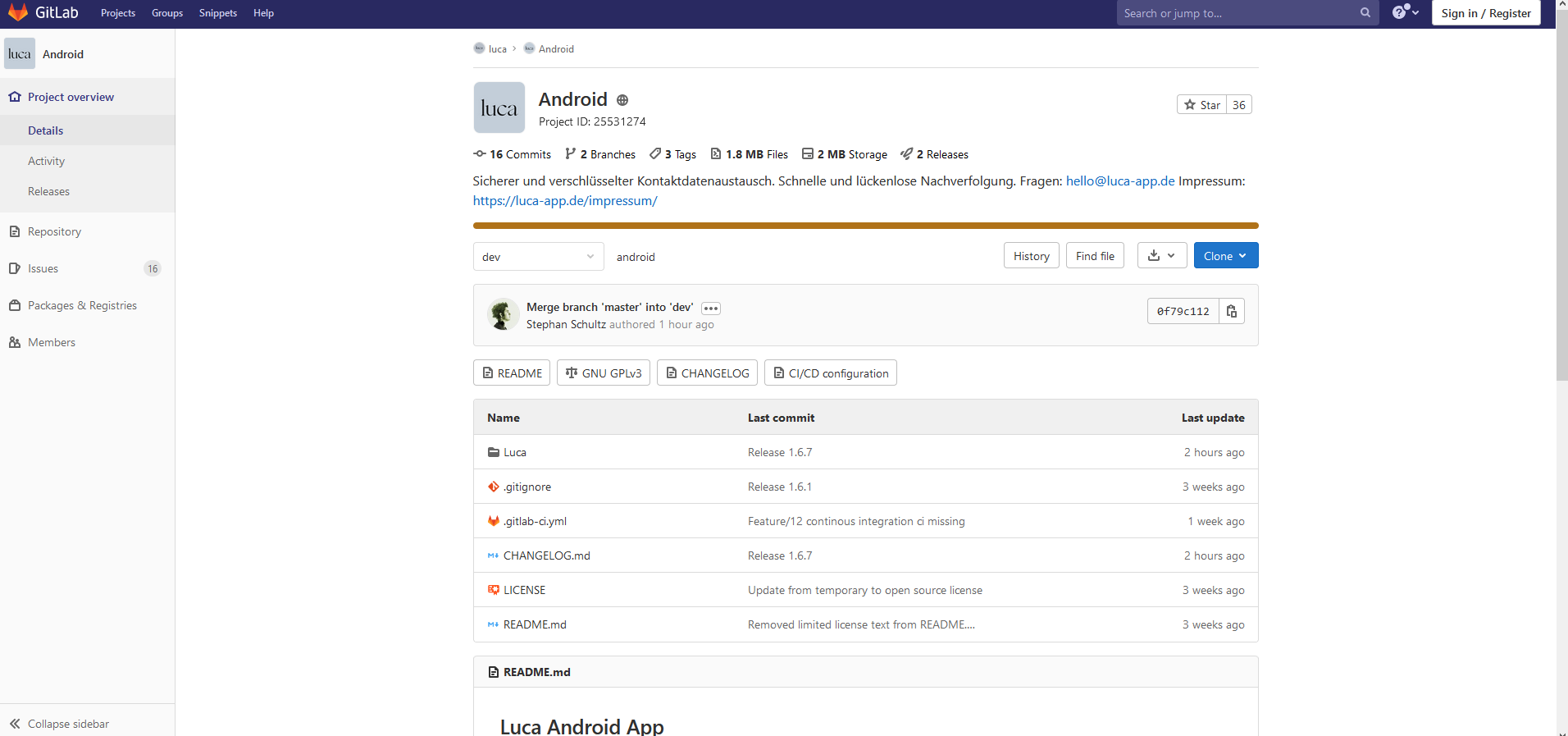
Task: Open Help in the top bar
Action: click(x=263, y=13)
